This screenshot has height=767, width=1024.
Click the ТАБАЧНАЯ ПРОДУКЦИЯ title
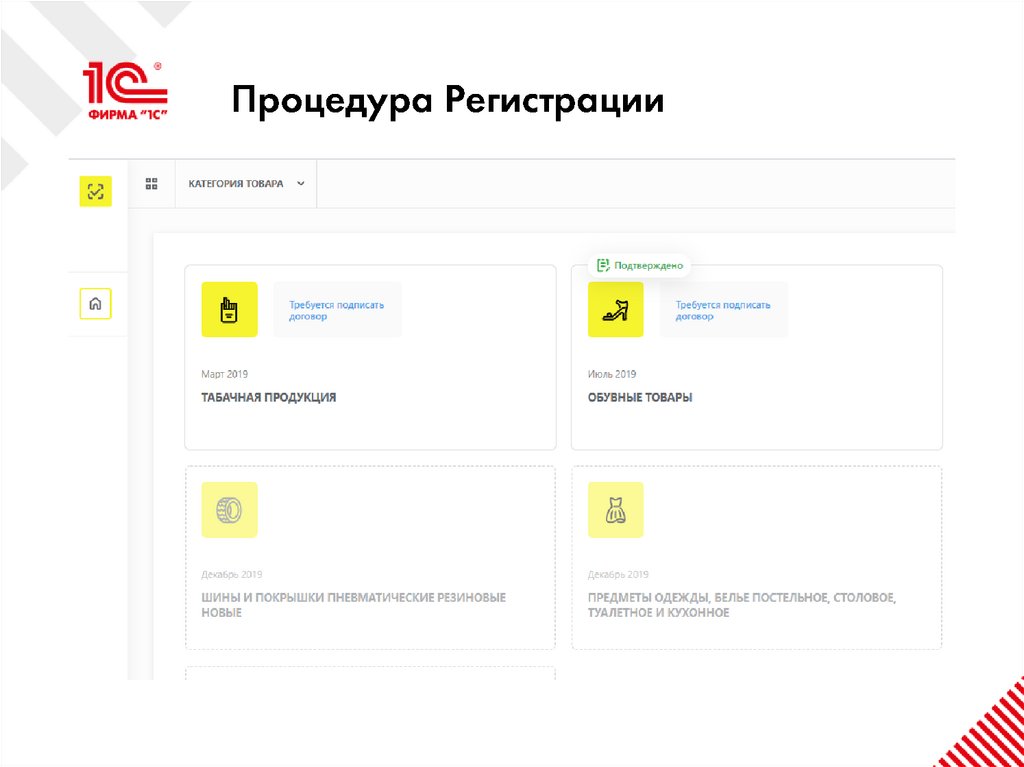tap(268, 397)
